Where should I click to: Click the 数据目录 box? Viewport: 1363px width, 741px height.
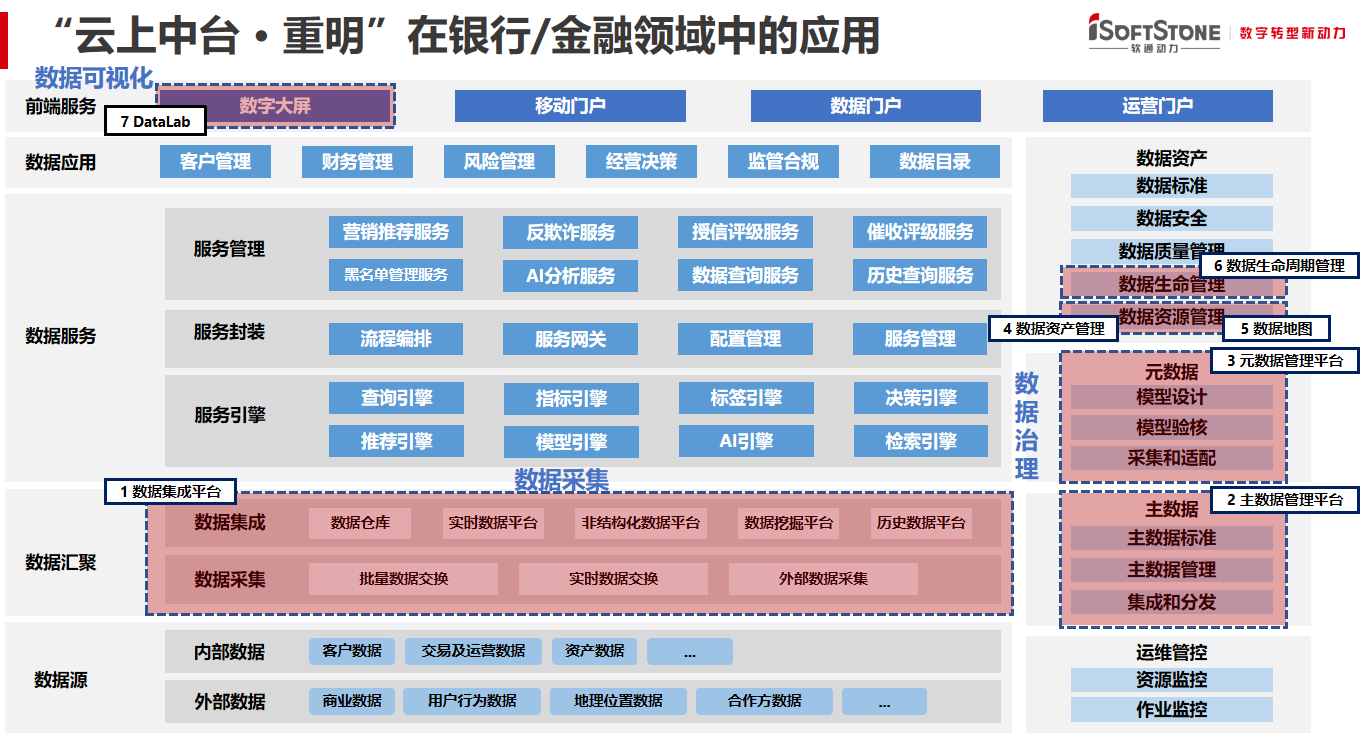(935, 162)
